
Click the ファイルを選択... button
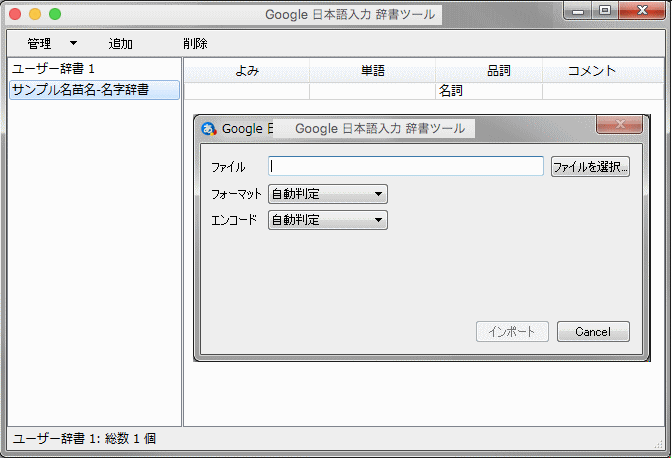click(590, 166)
